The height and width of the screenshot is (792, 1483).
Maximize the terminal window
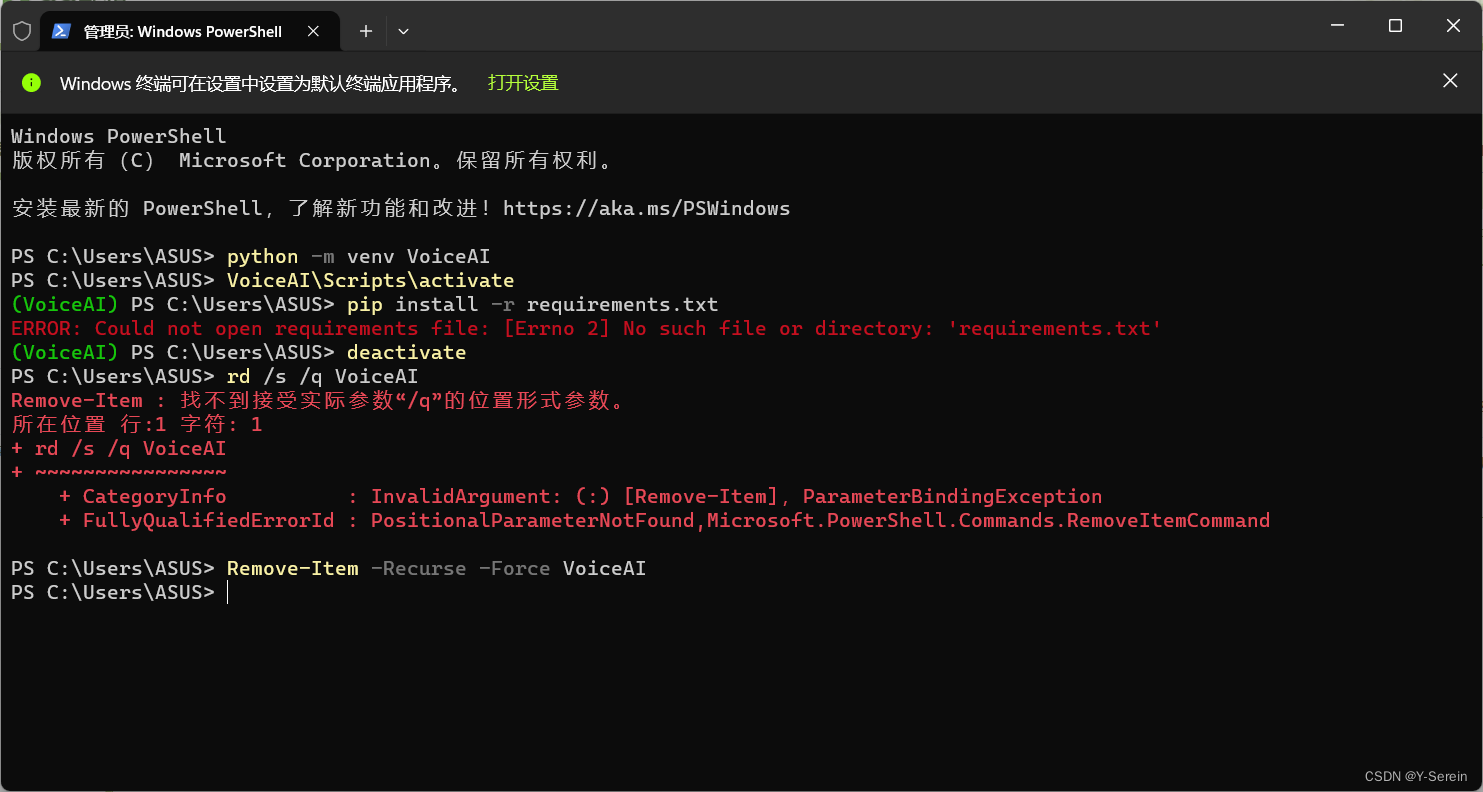pos(1395,26)
